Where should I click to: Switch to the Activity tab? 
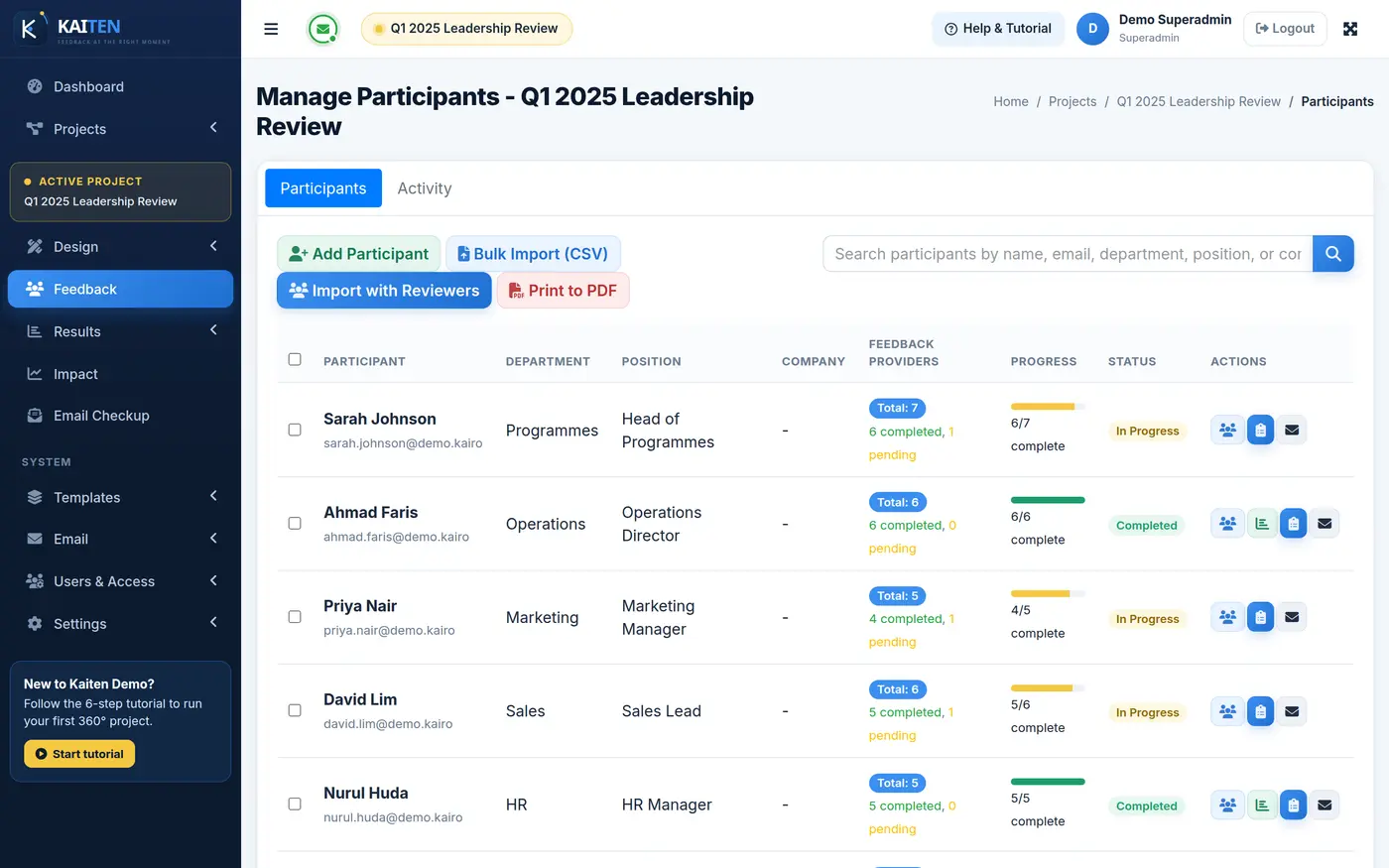[425, 188]
